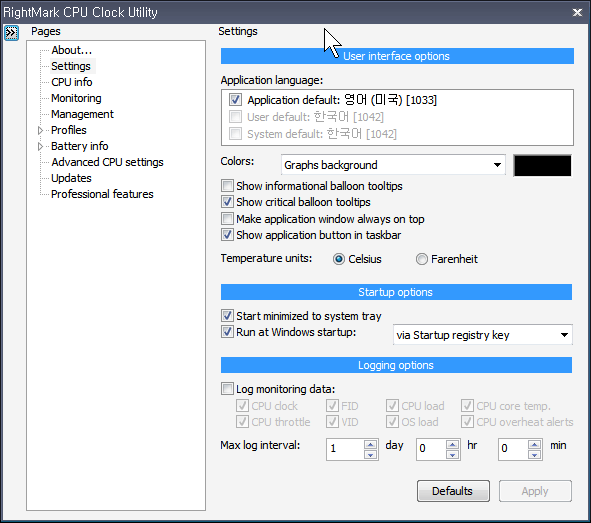The height and width of the screenshot is (523, 591).
Task: Click the hr log interval input field
Action: (x=431, y=448)
